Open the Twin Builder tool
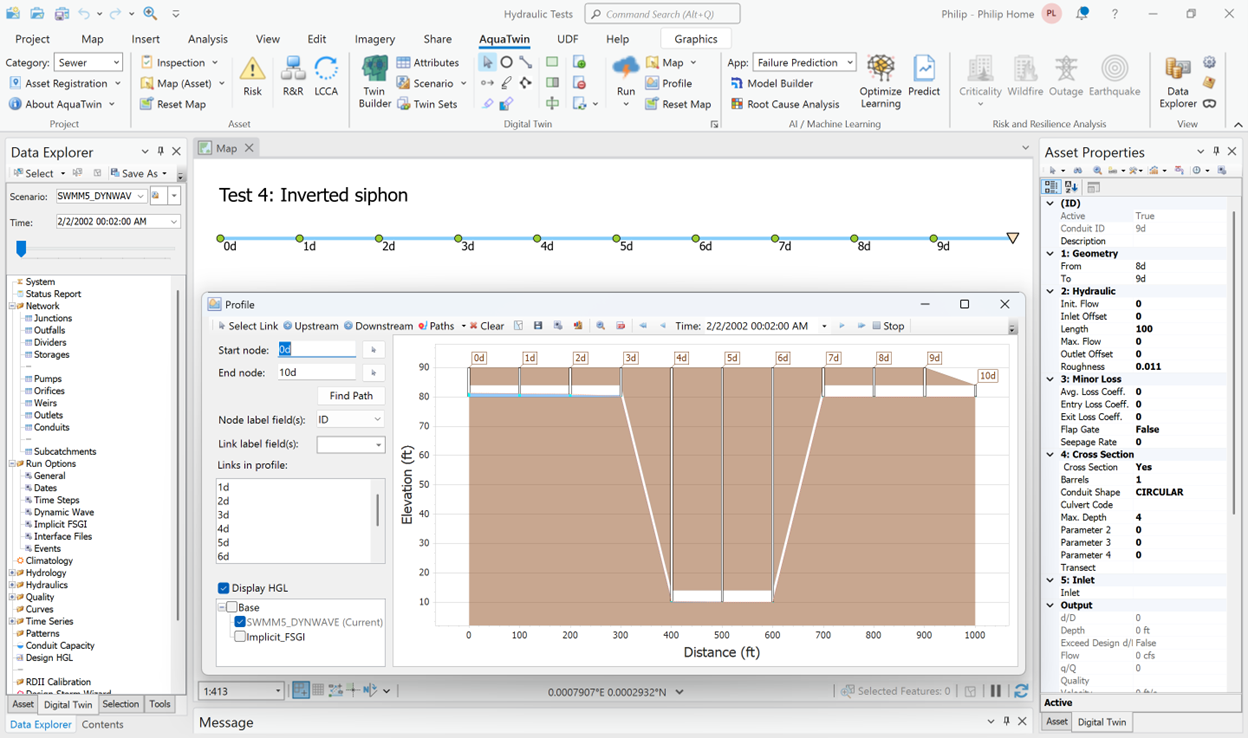 click(x=375, y=80)
